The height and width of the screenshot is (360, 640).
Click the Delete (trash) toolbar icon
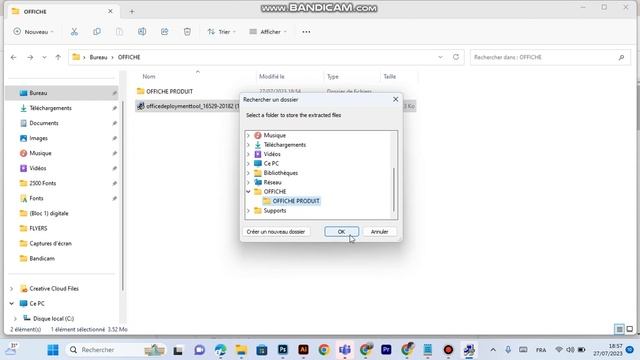tap(187, 32)
